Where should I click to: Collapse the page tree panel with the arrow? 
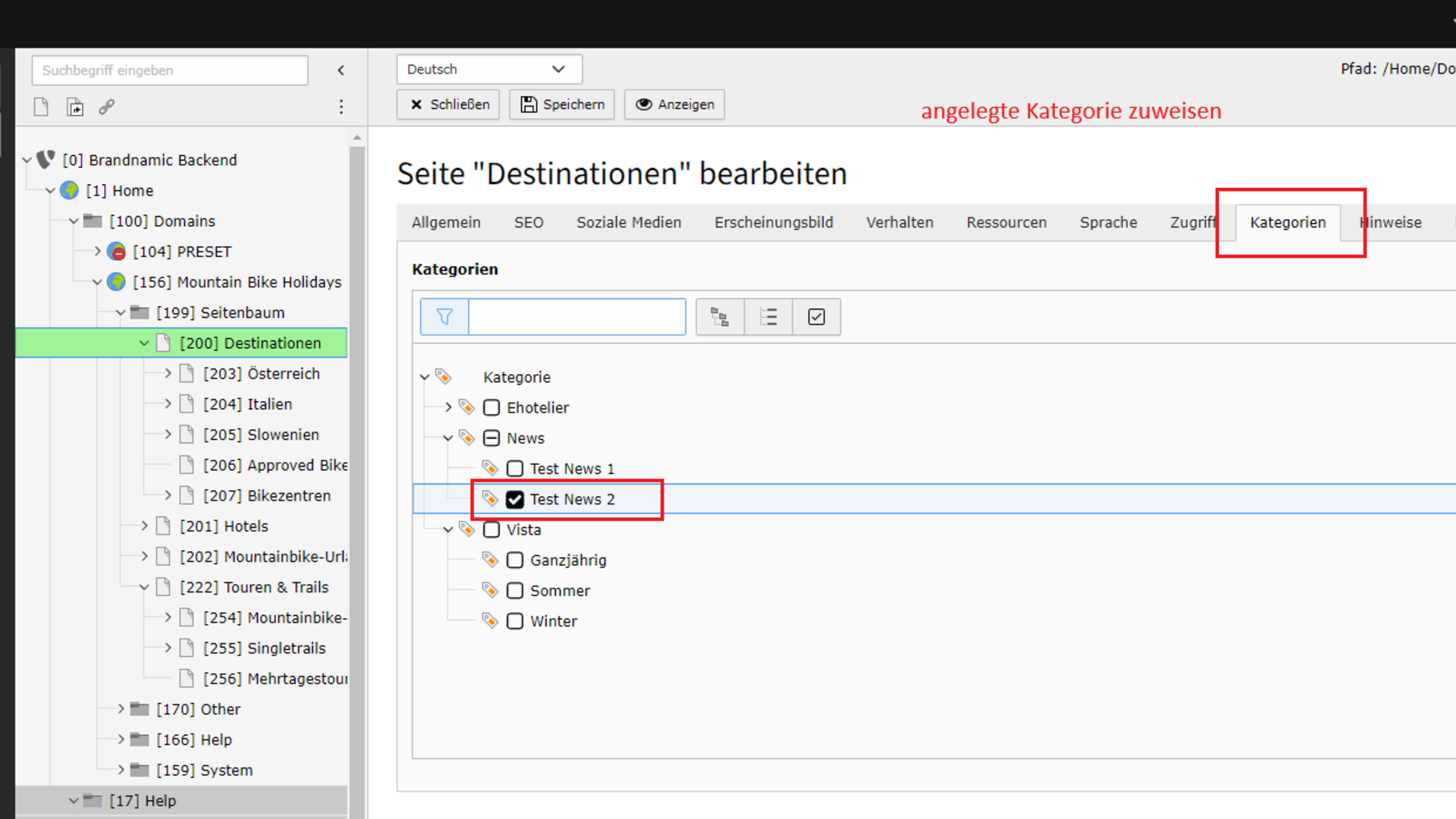[341, 71]
